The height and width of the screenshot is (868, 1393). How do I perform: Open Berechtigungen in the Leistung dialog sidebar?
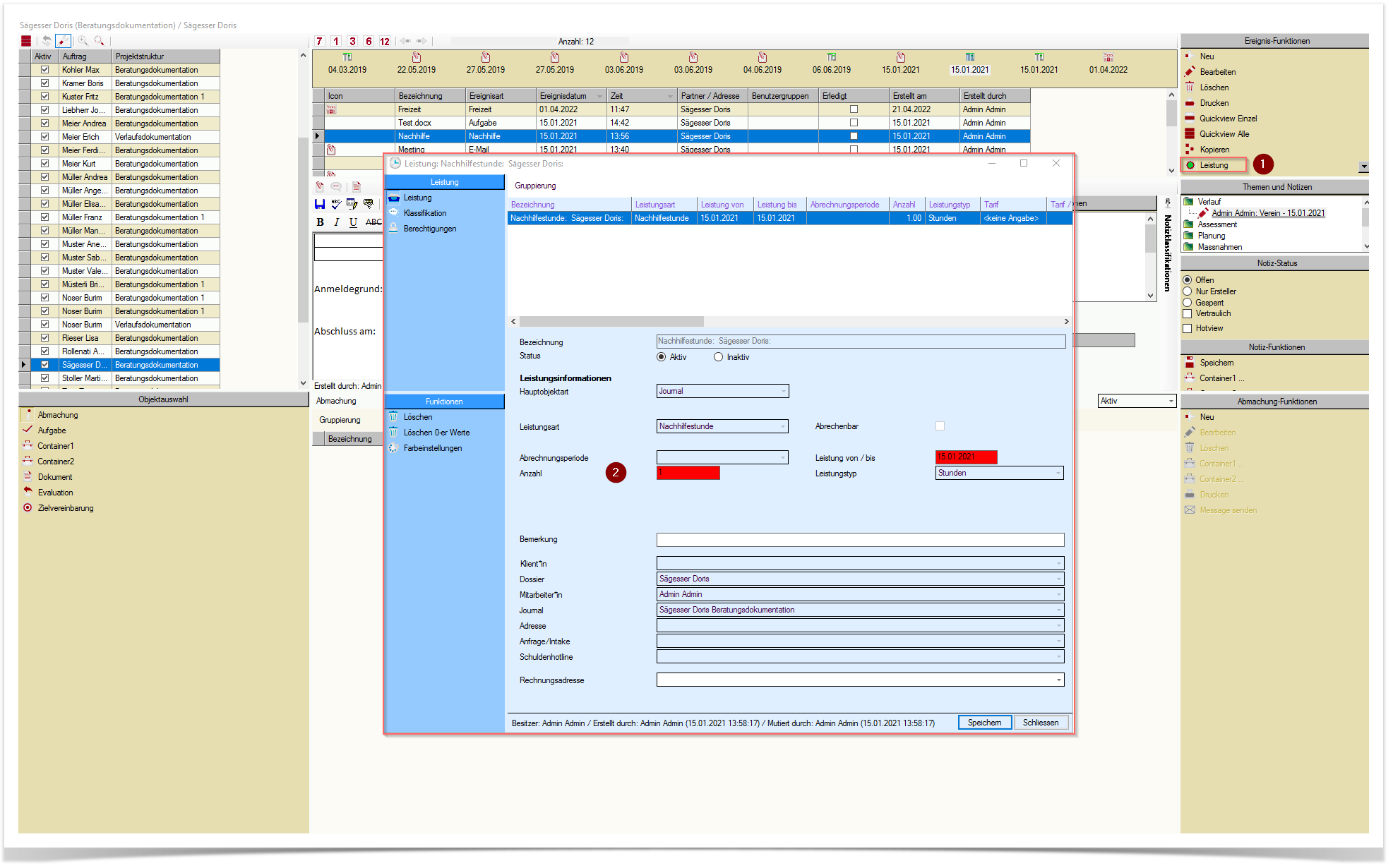pyautogui.click(x=429, y=229)
